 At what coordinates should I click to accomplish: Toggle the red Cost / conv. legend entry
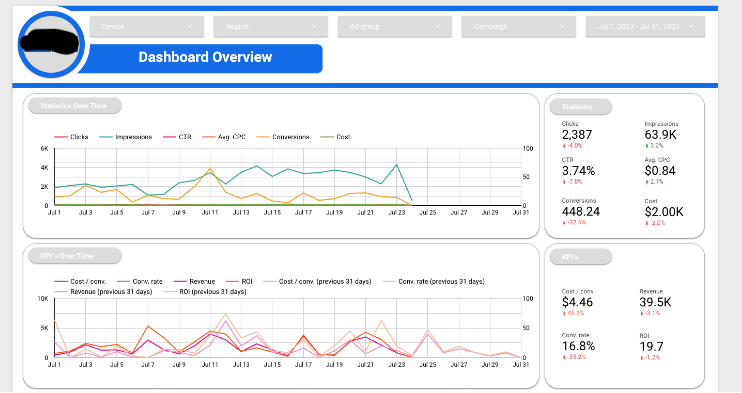point(80,281)
